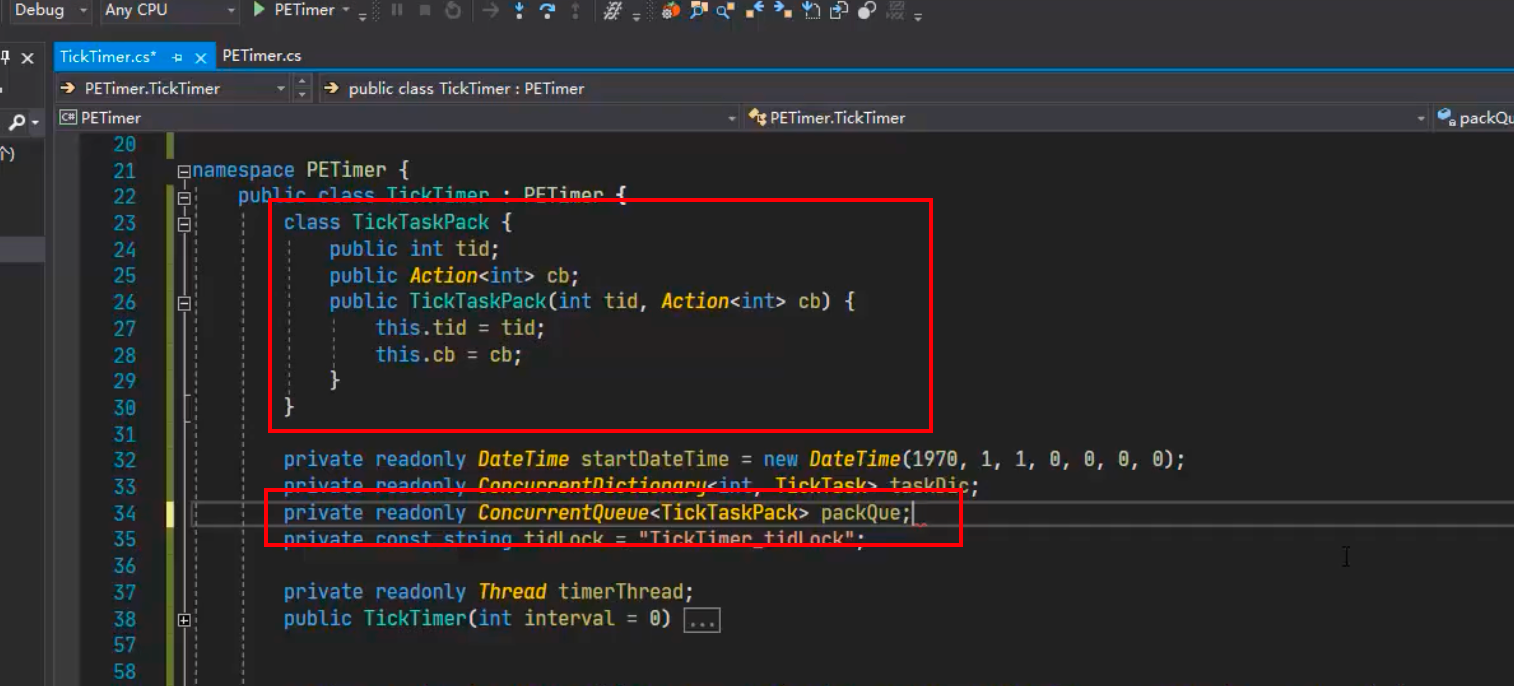Click the Step Over icon
The width and height of the screenshot is (1514, 686).
coord(547,10)
